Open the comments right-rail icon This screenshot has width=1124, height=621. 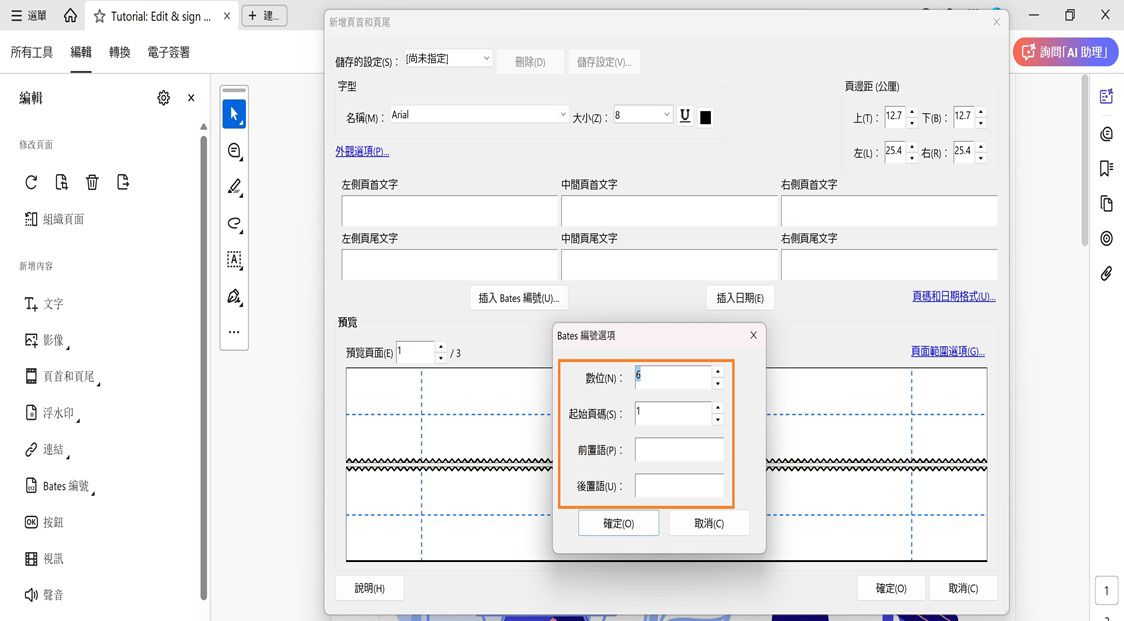tap(1106, 134)
